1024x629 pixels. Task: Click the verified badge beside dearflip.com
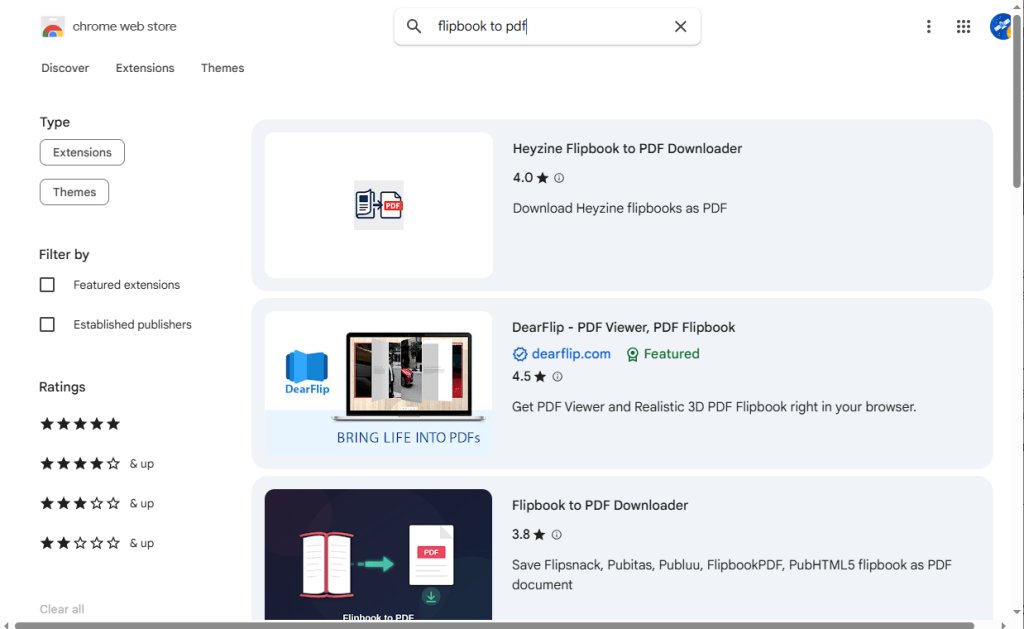click(520, 354)
